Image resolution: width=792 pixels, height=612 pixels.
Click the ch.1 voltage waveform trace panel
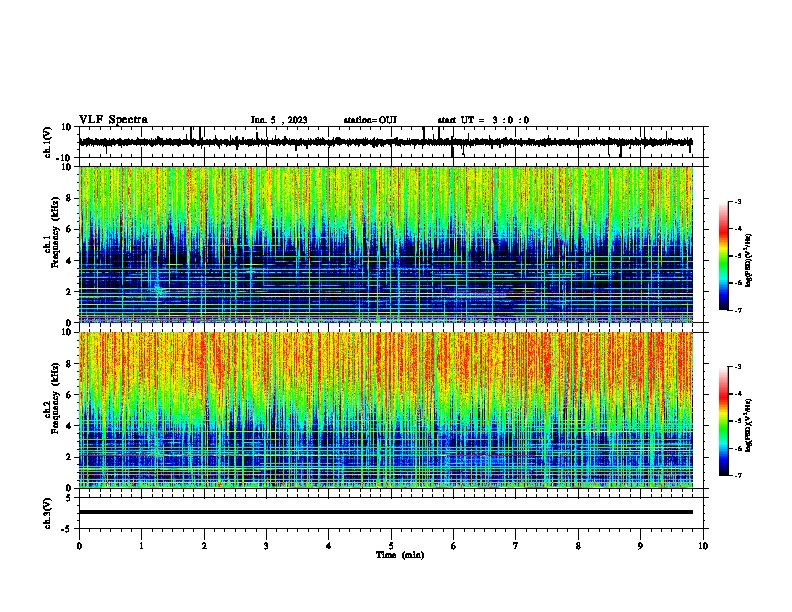click(x=391, y=142)
